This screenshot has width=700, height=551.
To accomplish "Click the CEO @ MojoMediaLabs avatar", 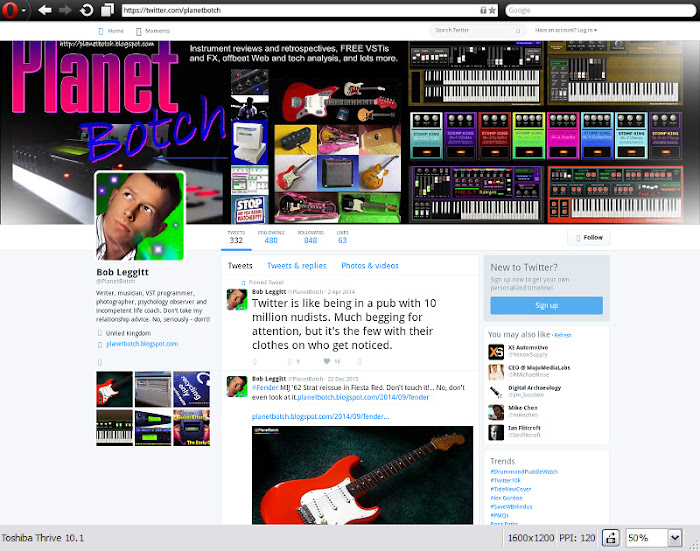I will [496, 372].
